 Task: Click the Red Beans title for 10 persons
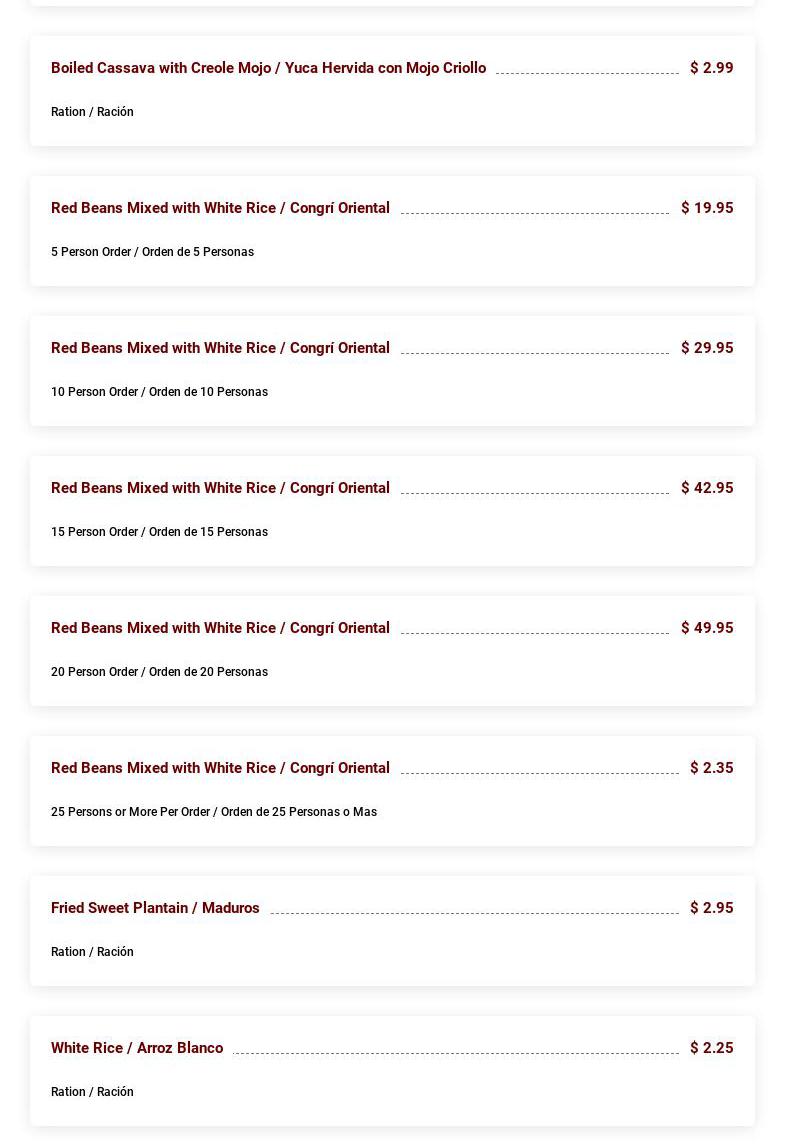[x=220, y=348]
